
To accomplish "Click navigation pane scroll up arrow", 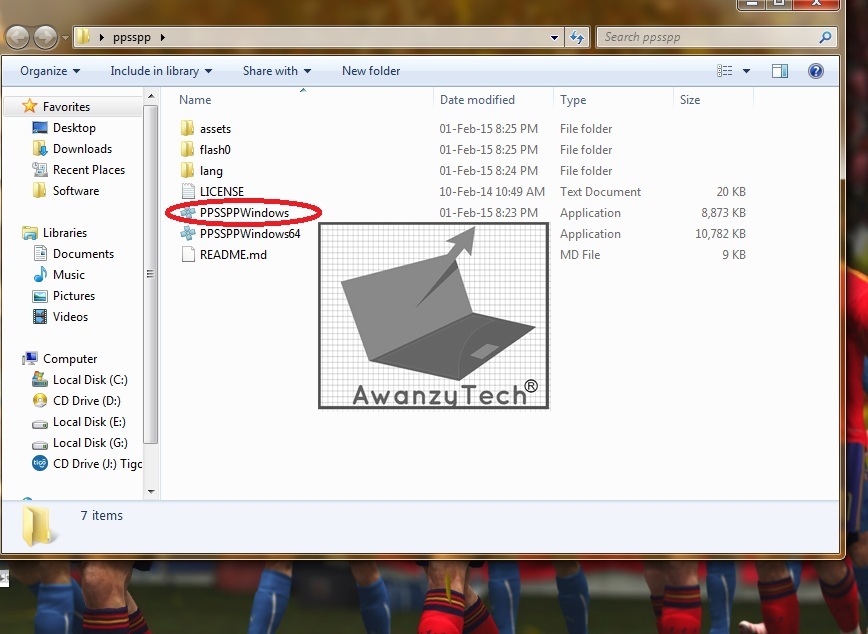I will point(151,97).
